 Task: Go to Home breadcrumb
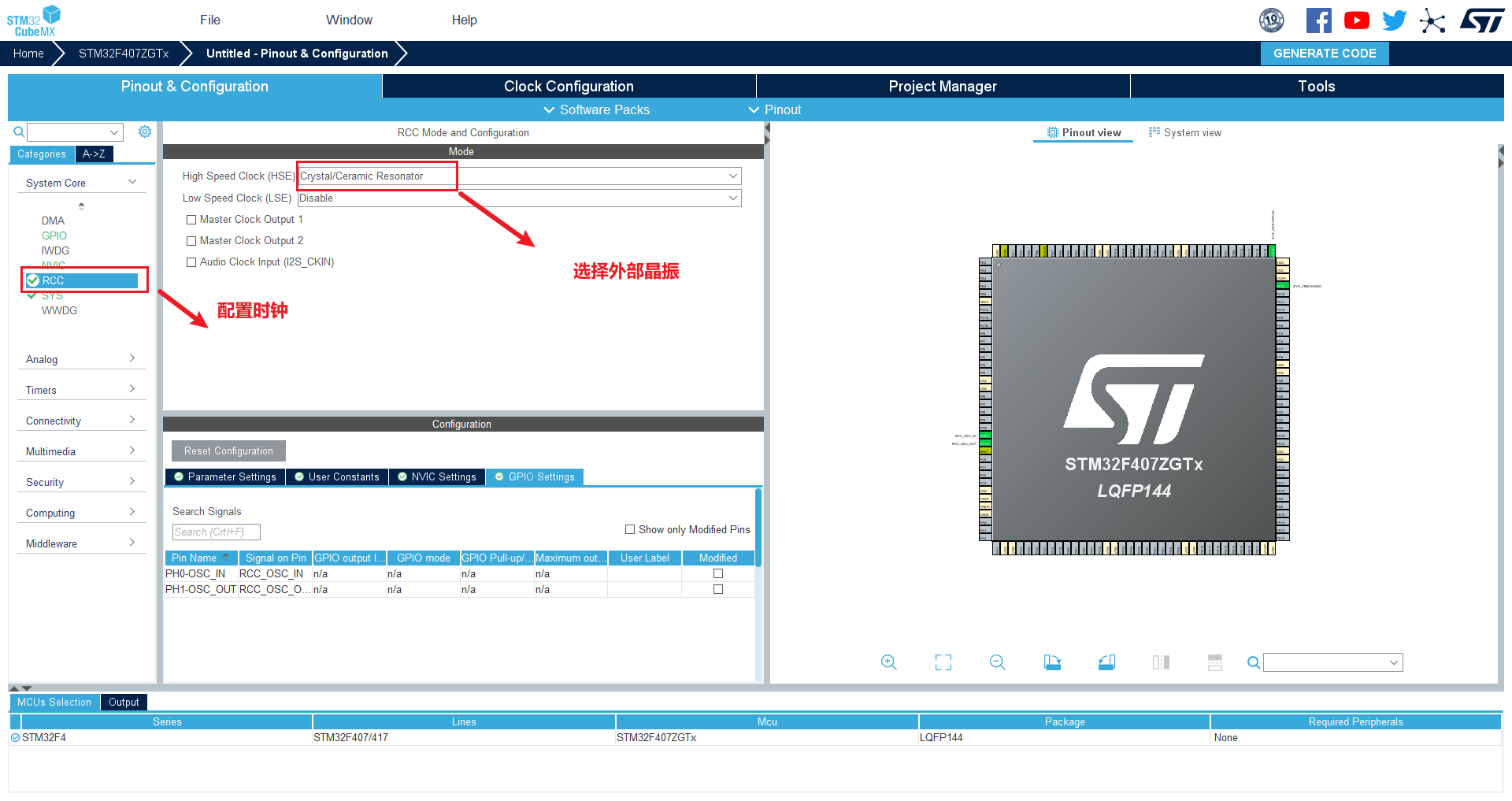pos(28,54)
